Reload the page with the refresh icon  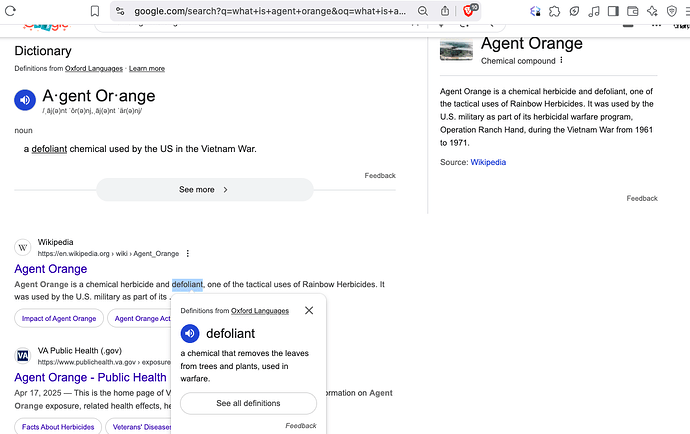coord(10,11)
